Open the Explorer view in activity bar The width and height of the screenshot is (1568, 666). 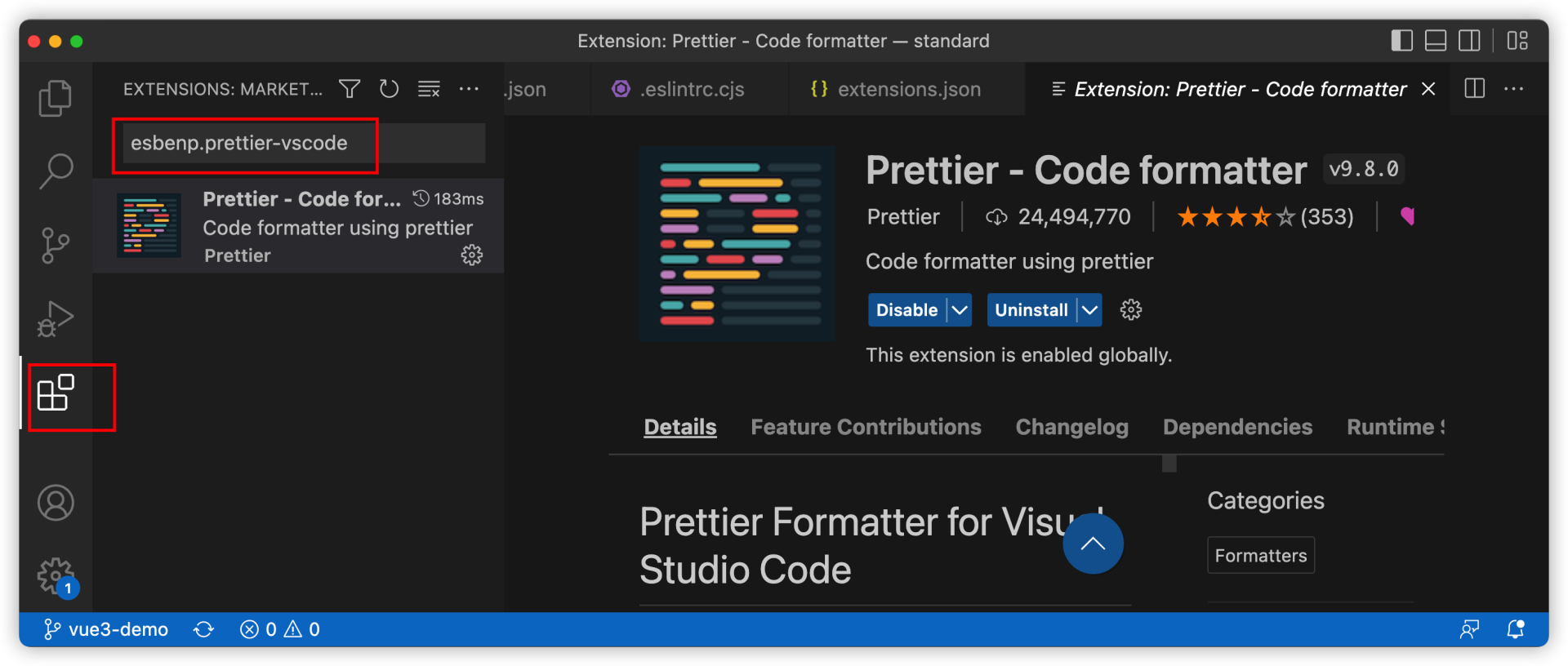point(56,98)
